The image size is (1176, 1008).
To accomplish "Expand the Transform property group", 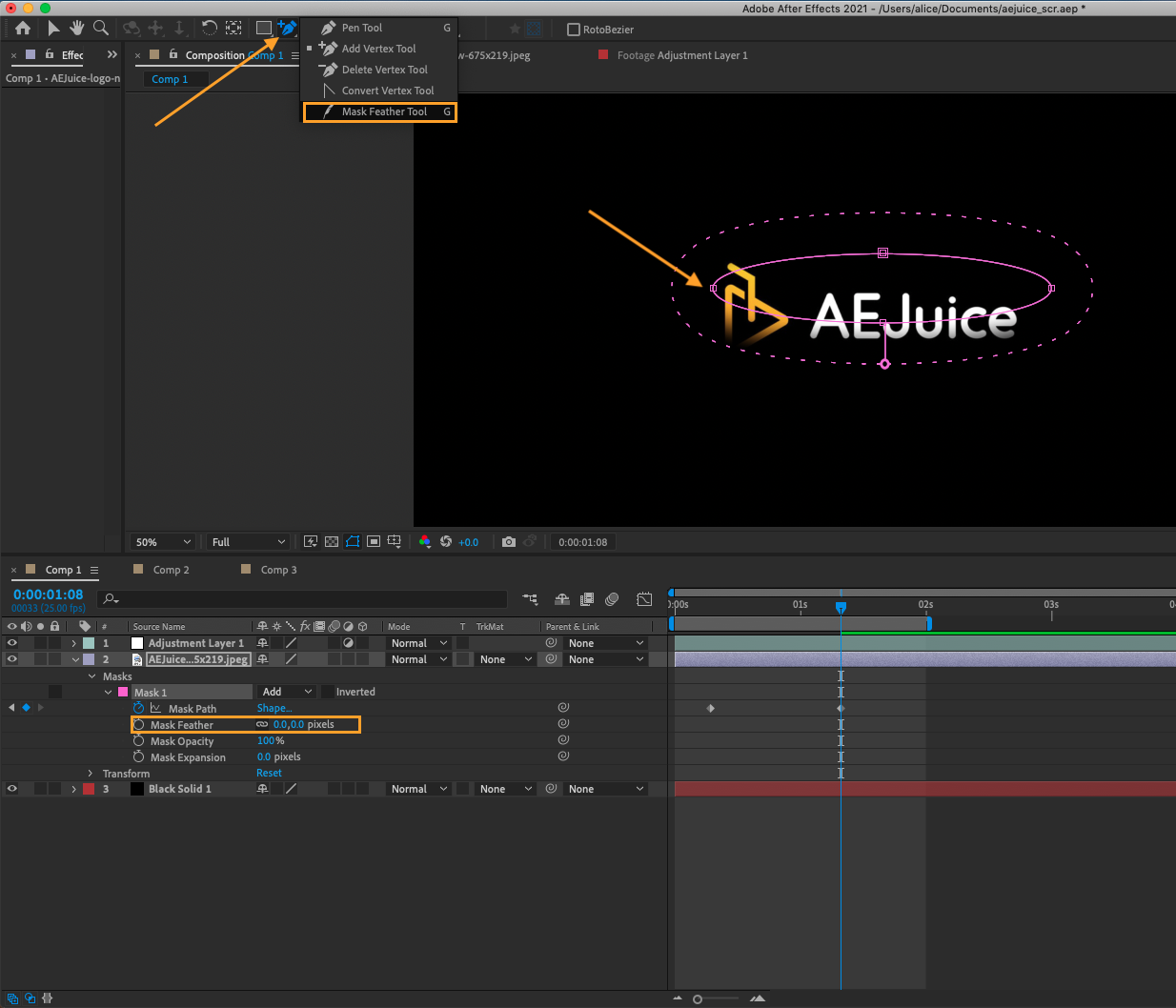I will pos(91,774).
